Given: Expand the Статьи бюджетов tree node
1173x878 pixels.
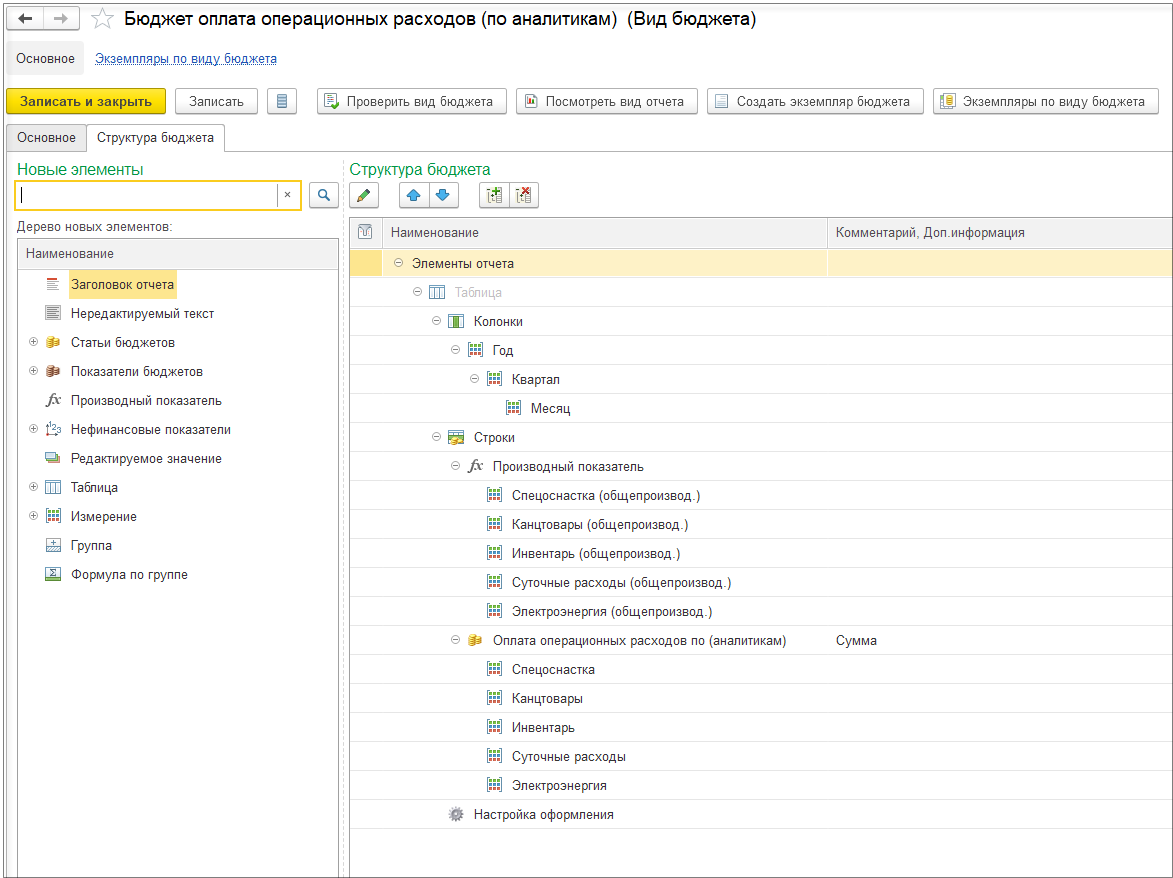Looking at the screenshot, I should coord(33,342).
